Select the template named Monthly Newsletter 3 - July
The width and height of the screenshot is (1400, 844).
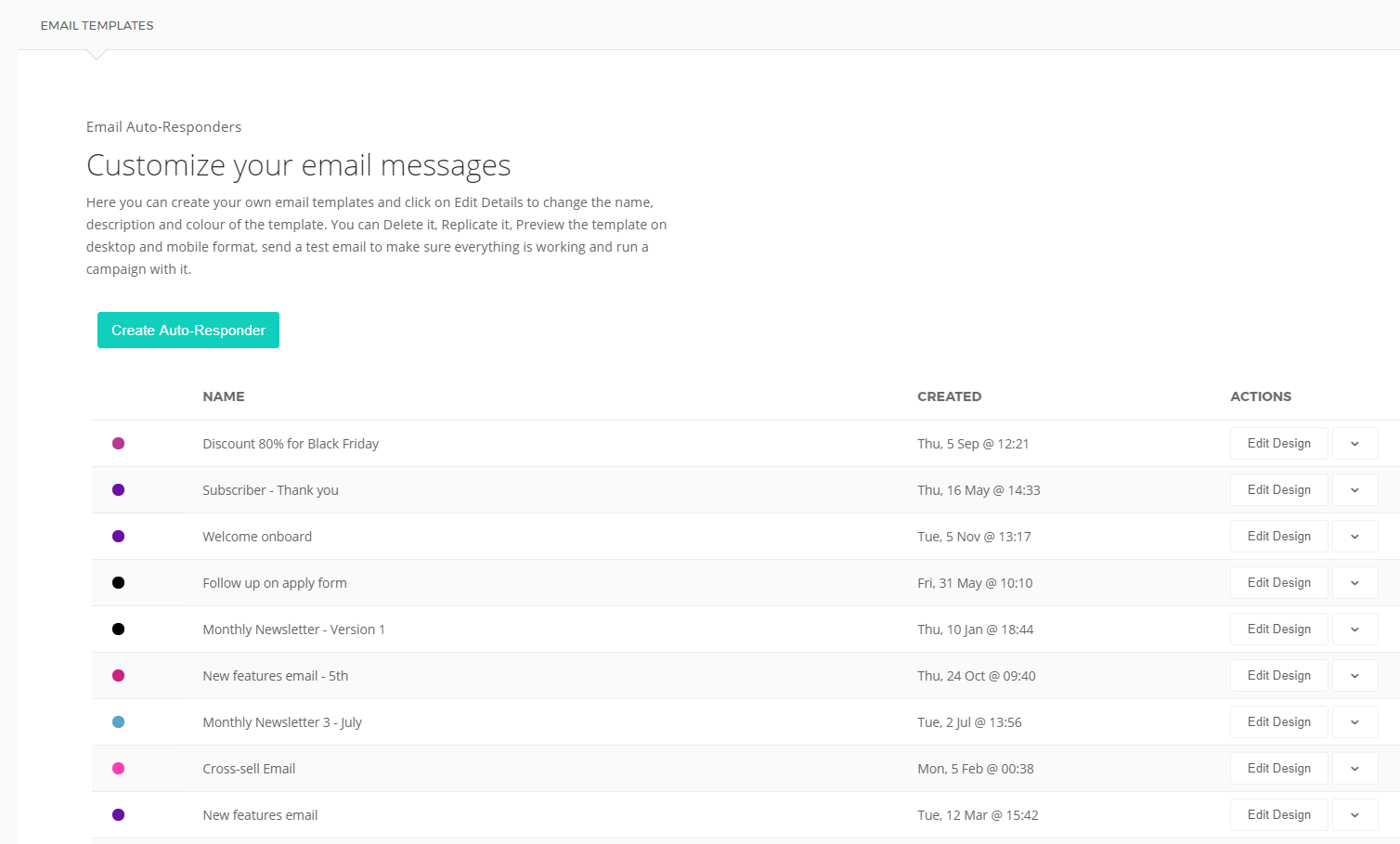(282, 721)
